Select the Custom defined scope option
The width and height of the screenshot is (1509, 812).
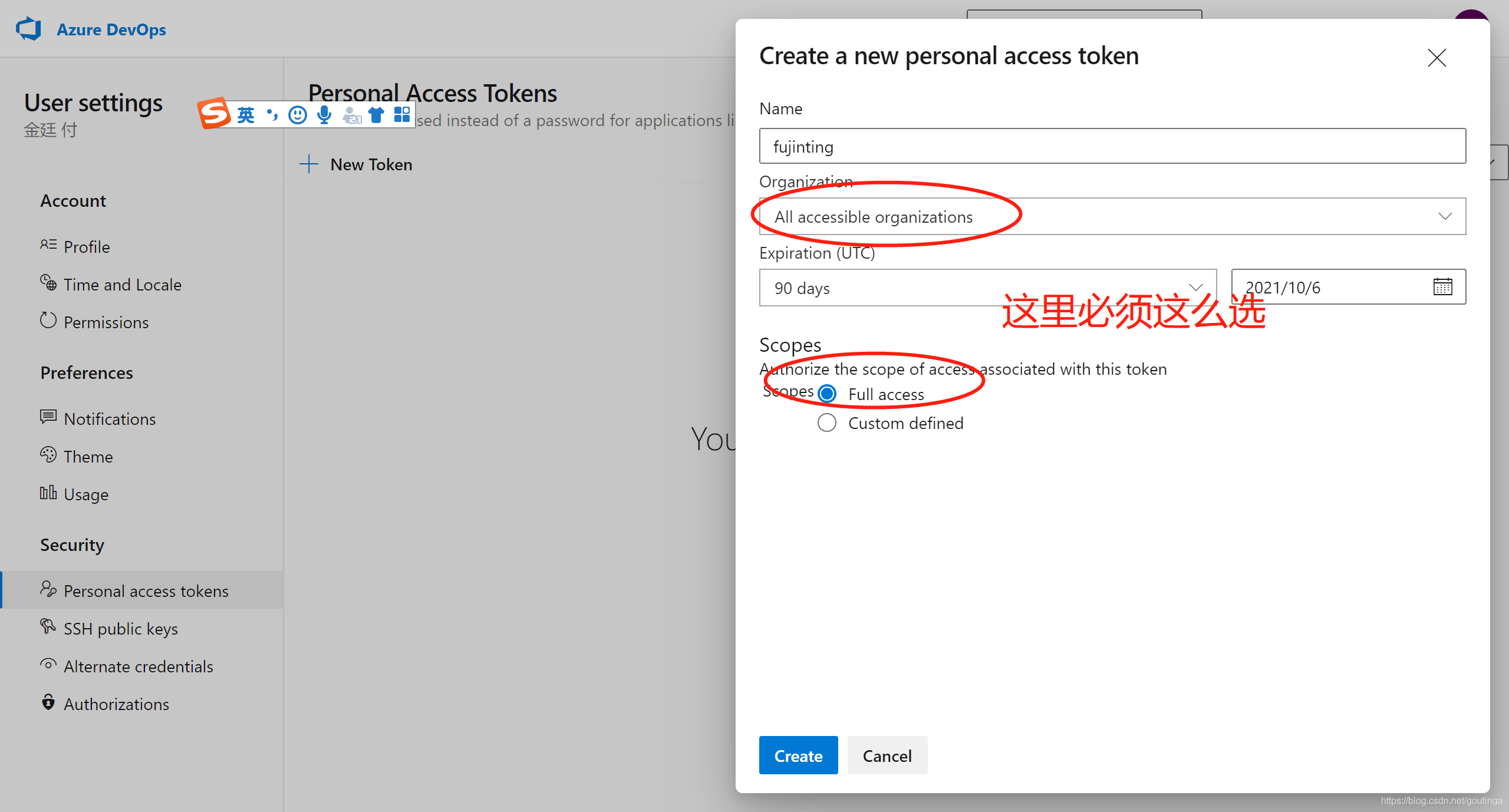827,422
